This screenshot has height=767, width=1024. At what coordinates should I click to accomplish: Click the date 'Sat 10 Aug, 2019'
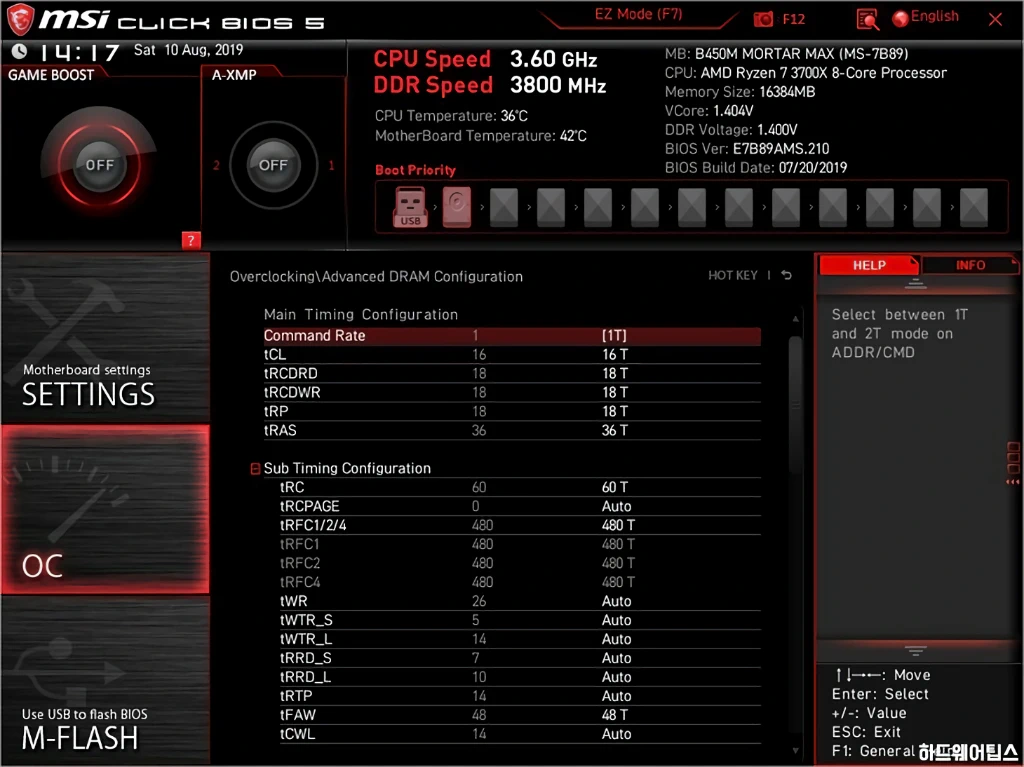188,50
